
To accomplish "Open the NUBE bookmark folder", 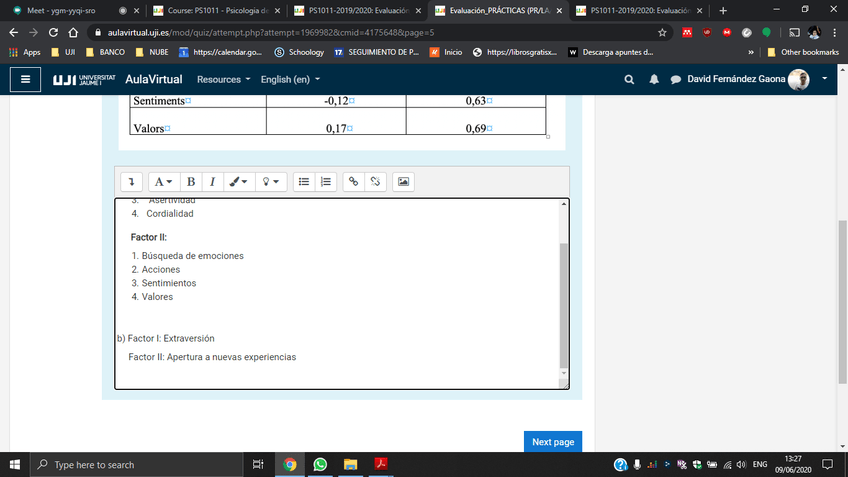I will [x=152, y=52].
